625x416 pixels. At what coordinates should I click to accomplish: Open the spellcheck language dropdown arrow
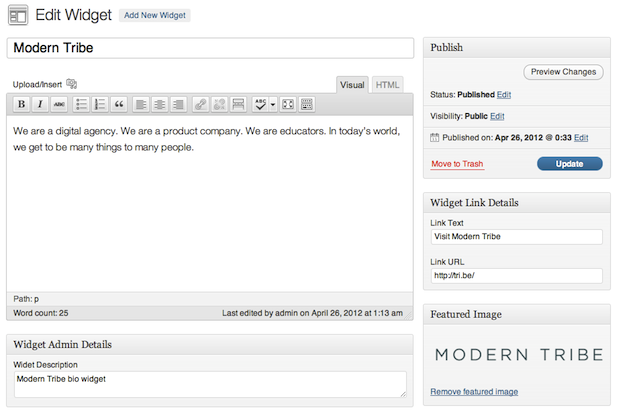click(x=272, y=104)
